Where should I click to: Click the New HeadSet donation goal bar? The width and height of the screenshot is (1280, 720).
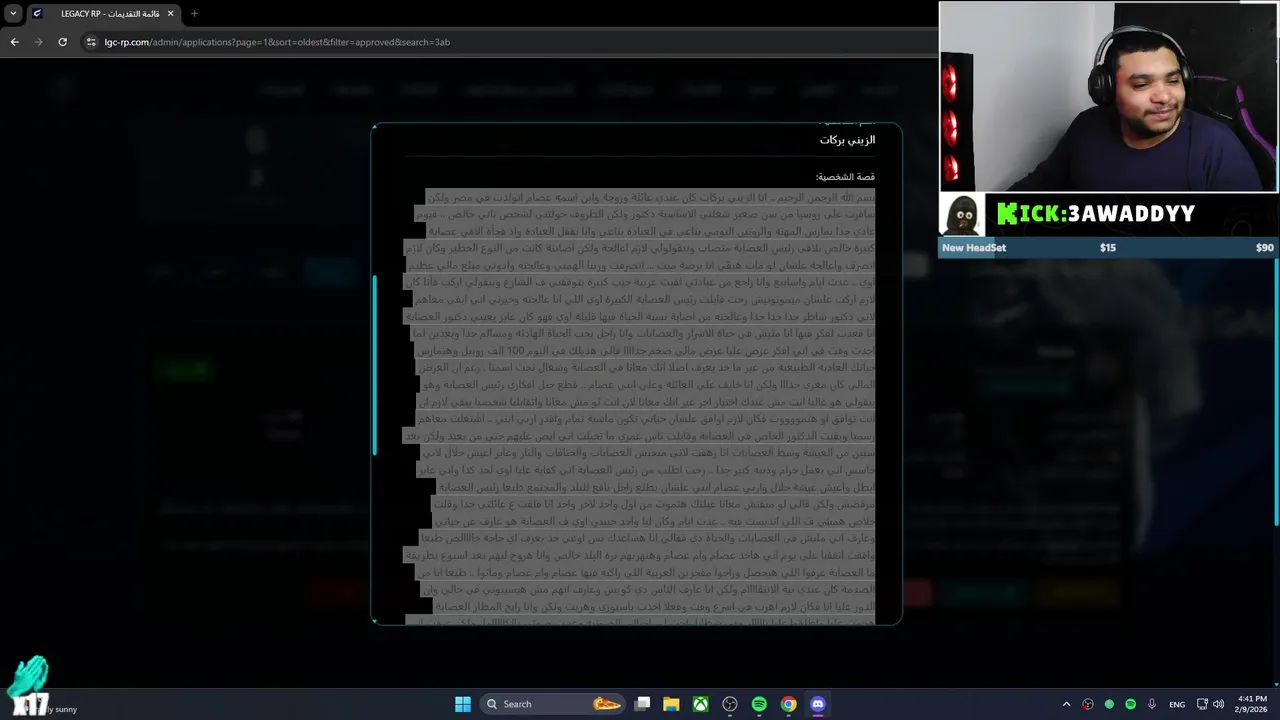point(1107,247)
